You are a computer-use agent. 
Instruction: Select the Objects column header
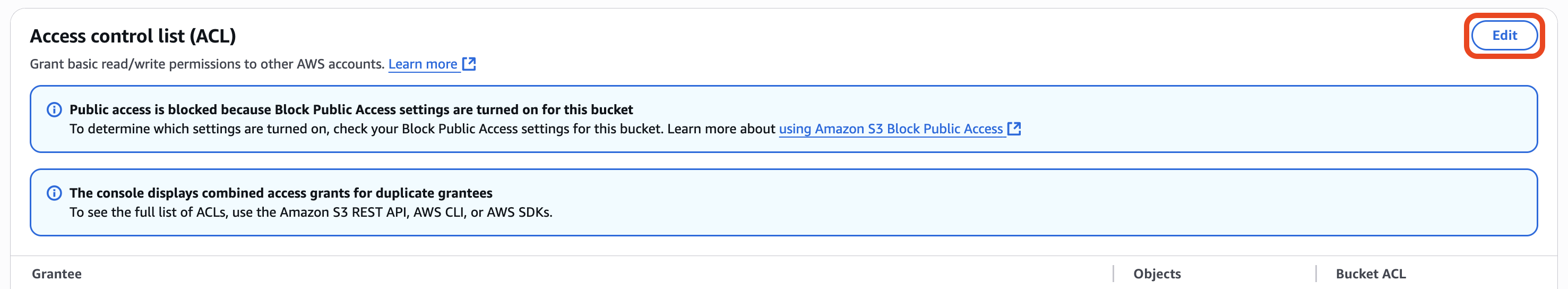point(1157,274)
